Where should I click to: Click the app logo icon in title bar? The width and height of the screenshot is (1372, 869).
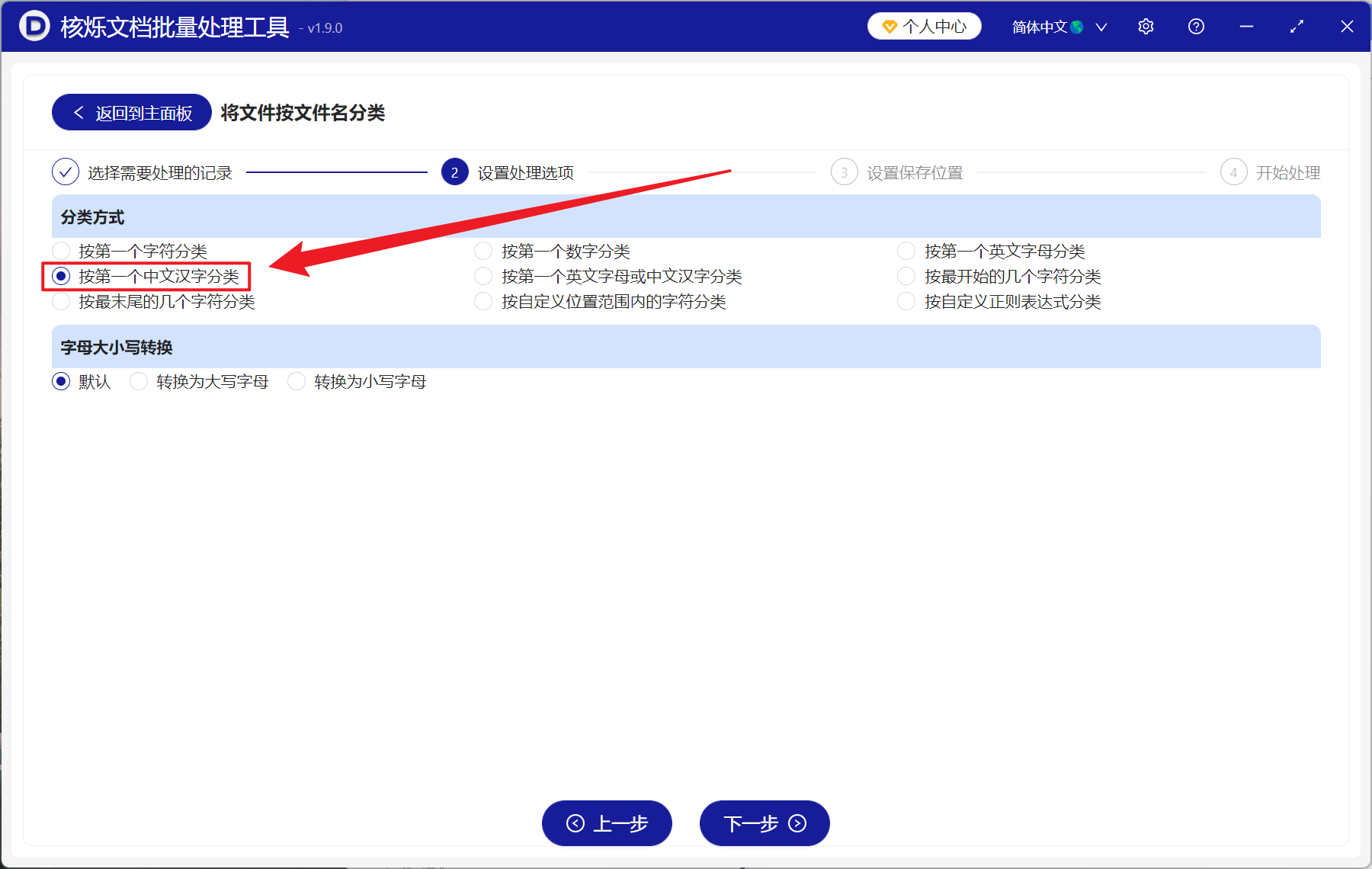click(33, 26)
